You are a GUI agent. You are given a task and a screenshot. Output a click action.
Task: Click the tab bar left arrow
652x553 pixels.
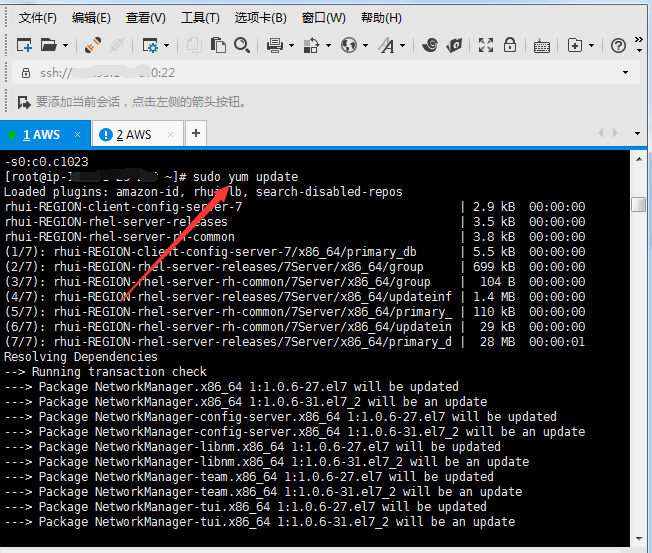pos(600,133)
